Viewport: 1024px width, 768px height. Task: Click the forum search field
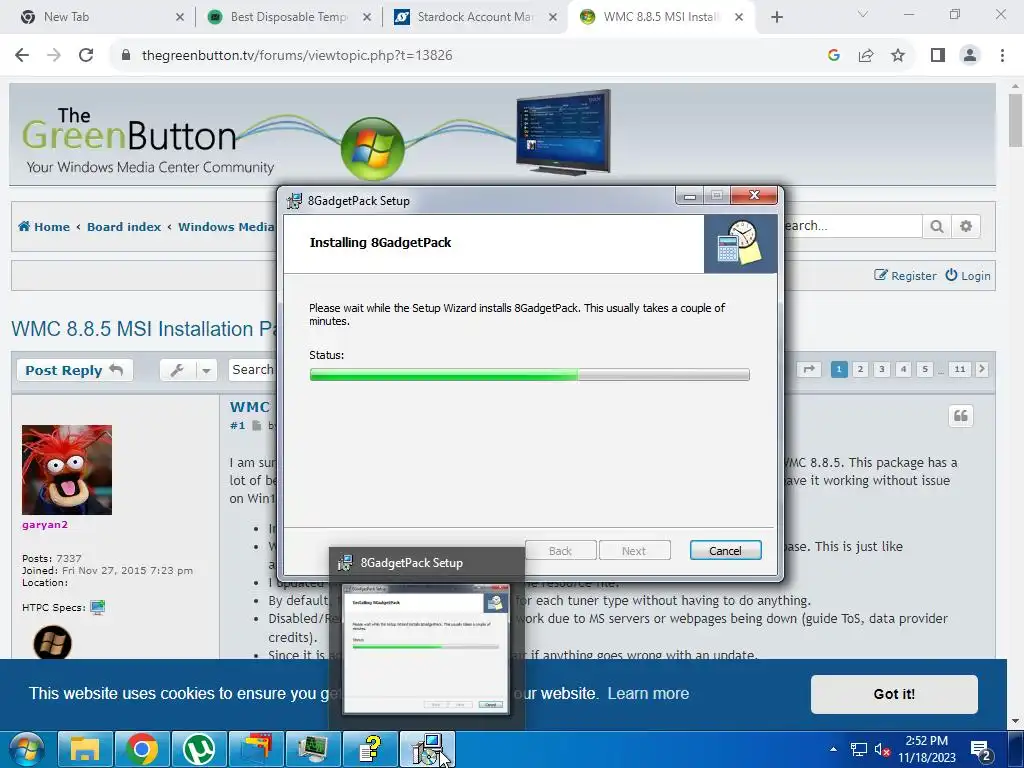pyautogui.click(x=852, y=227)
